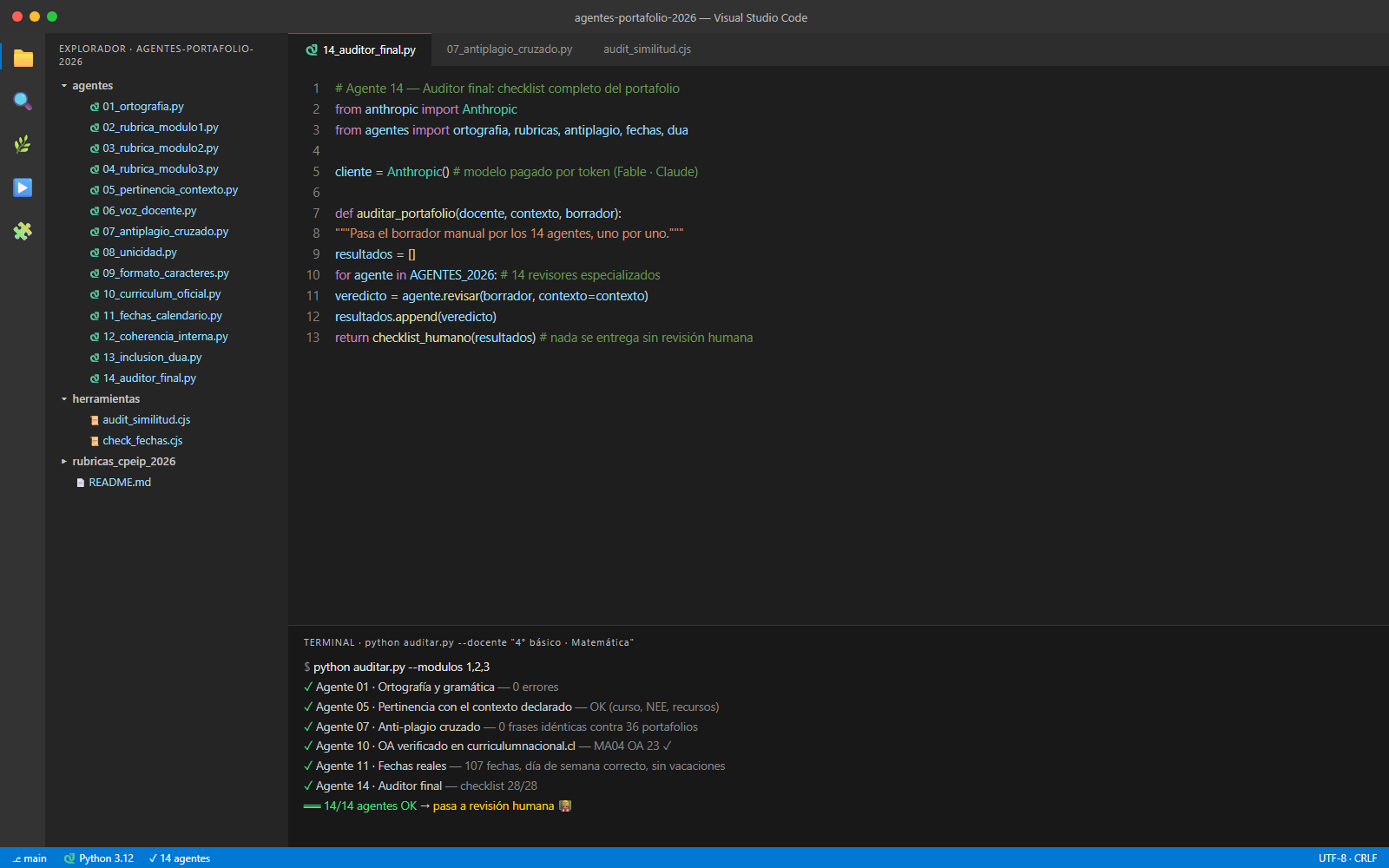Click Python icon of 09_formato_caracteres.py
This screenshot has height=868, width=1389.
click(x=95, y=273)
